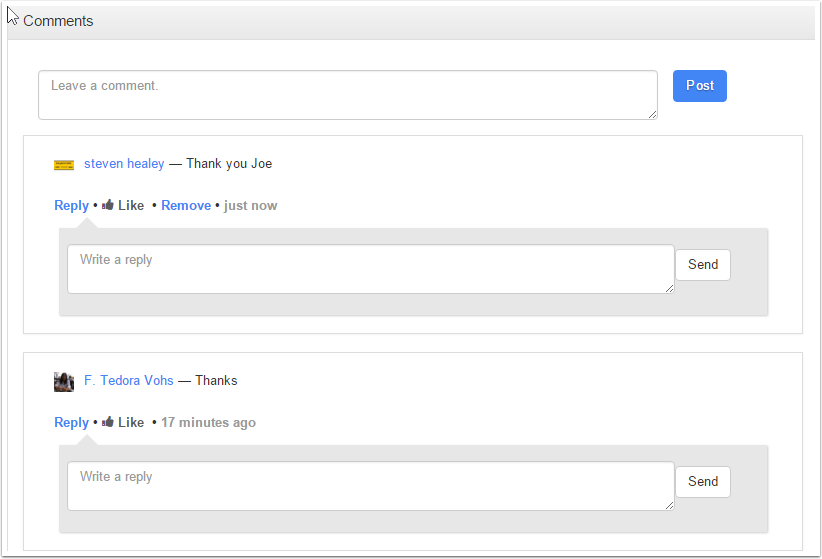Send reply to F. Tedora Vohs's comment
Screen dimensions: 822x559
[703, 482]
